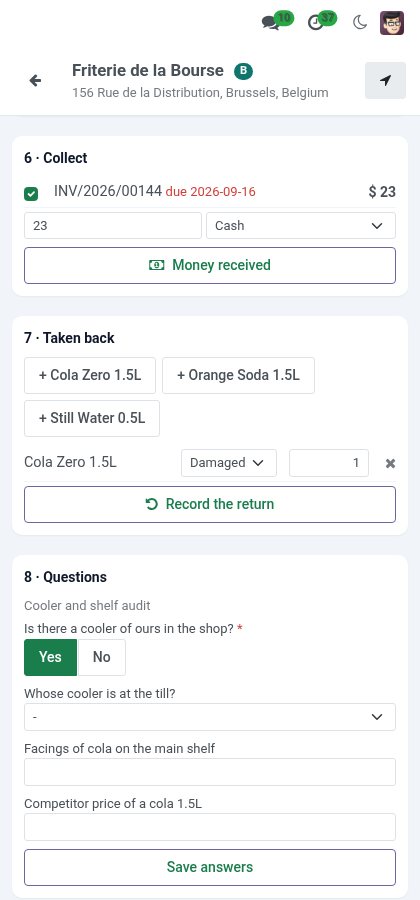Uncheck invoice INV/2026/00144 checkbox
The width and height of the screenshot is (420, 900).
[31, 194]
